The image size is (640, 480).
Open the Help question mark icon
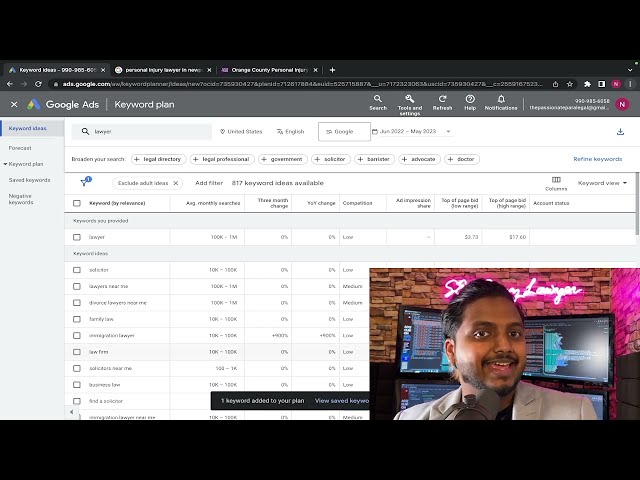tap(470, 102)
